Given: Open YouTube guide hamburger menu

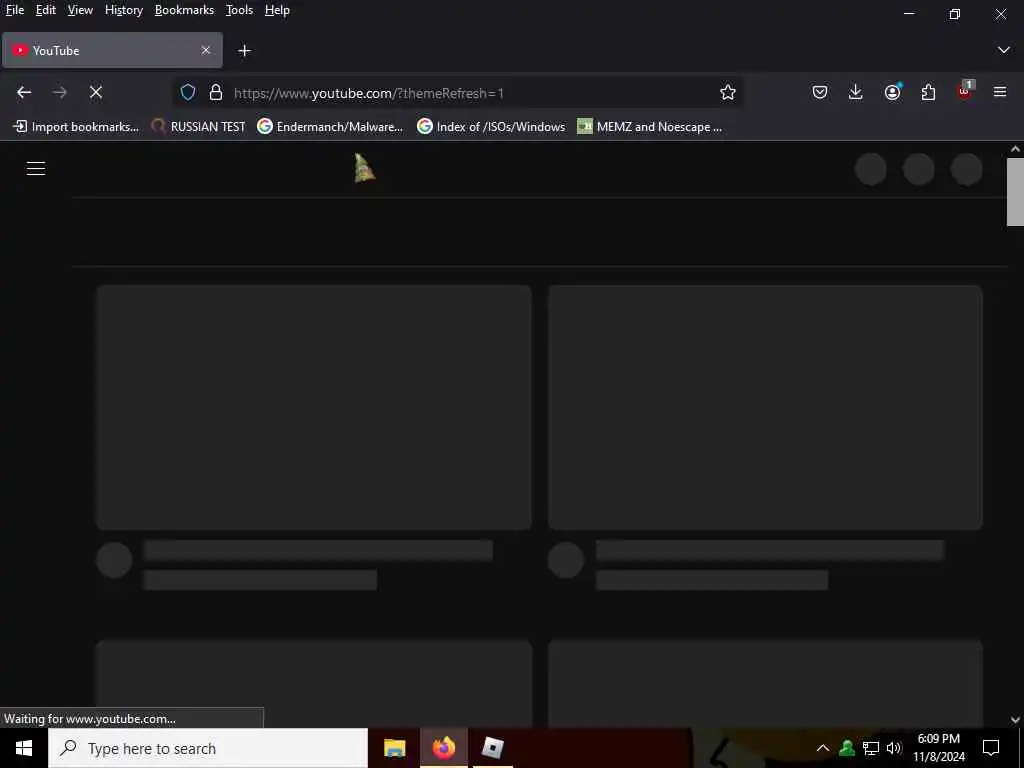Looking at the screenshot, I should 36,168.
